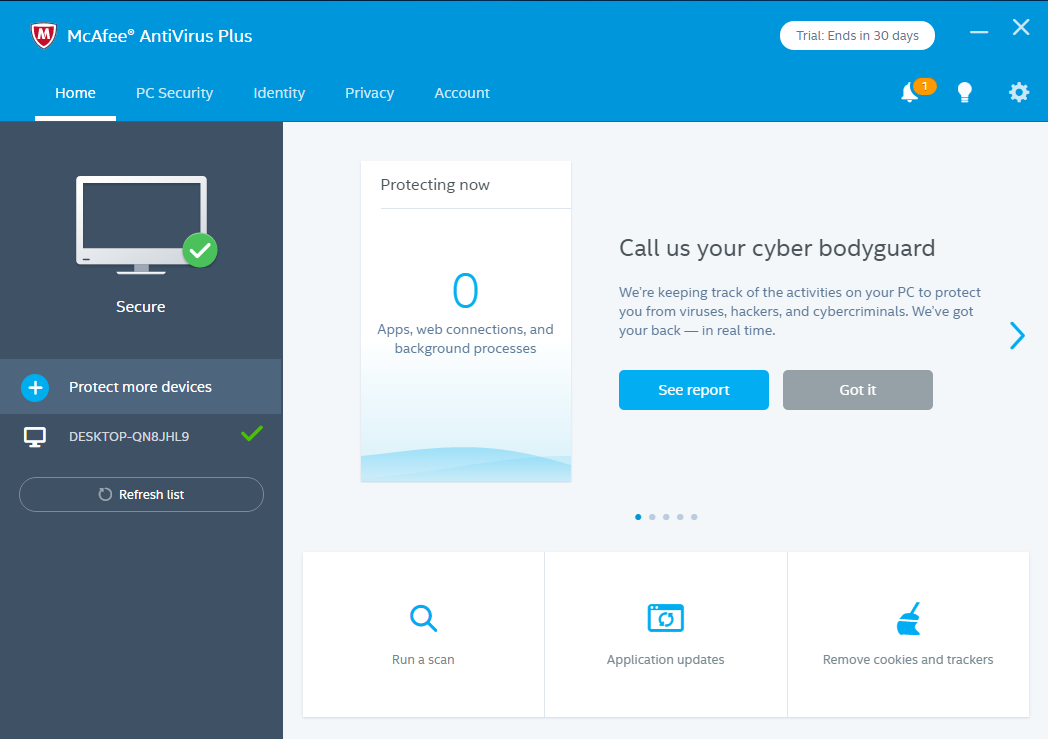Close the McAfee AntiVirus Plus window
The height and width of the screenshot is (739, 1048).
(x=1021, y=27)
